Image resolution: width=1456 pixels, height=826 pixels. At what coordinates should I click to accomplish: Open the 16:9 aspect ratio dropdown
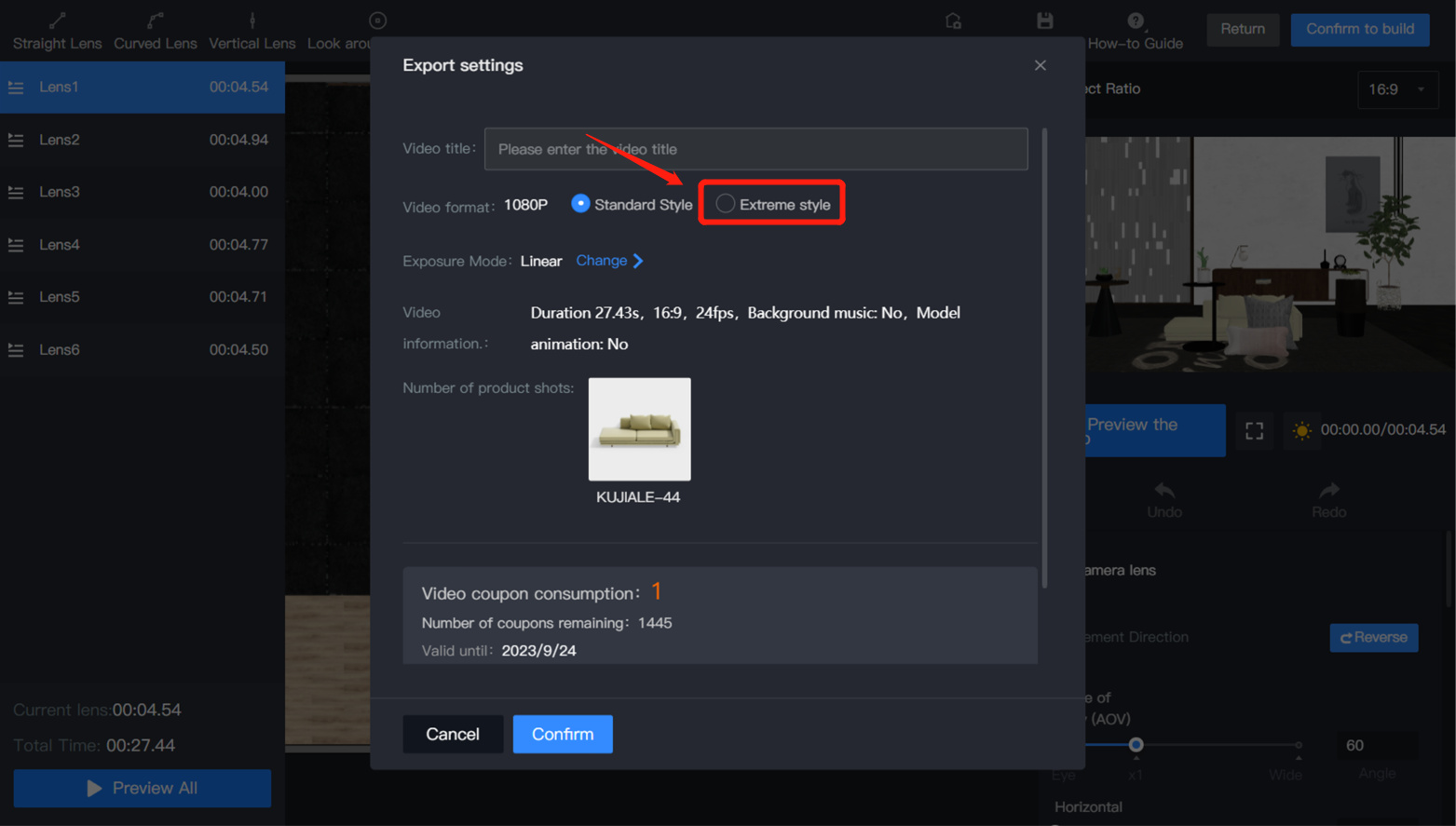(x=1396, y=89)
